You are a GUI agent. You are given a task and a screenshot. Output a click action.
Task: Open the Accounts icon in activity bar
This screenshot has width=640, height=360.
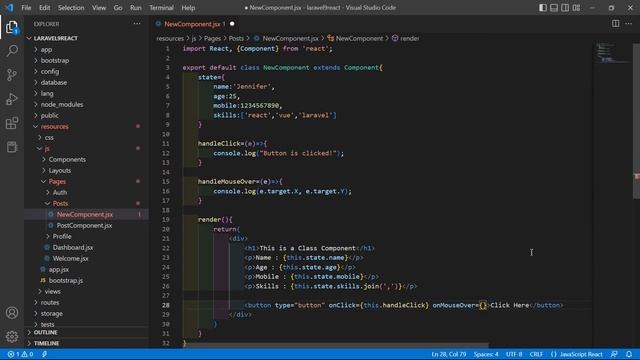[x=12, y=313]
